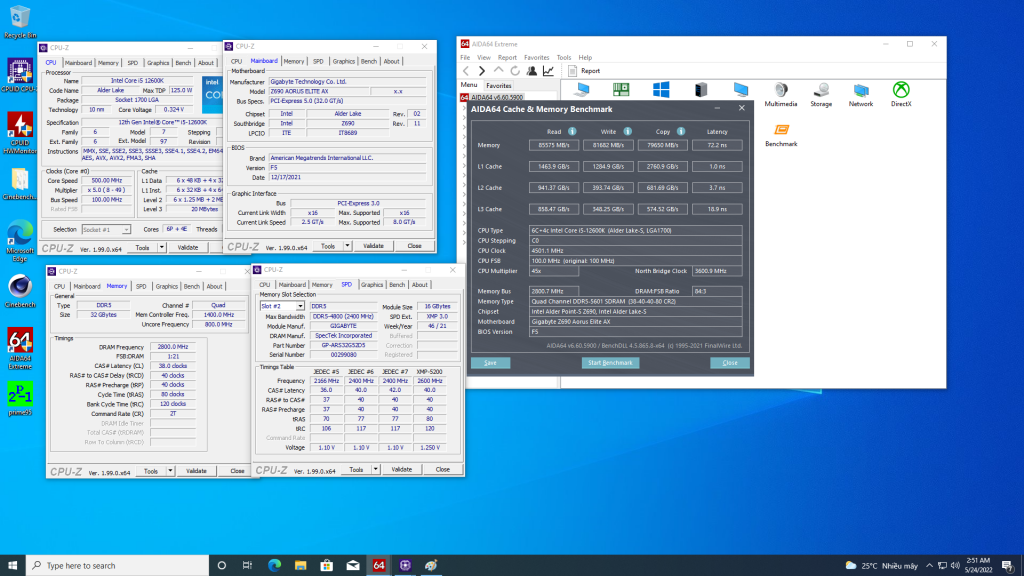Open the Storage category icon

[x=821, y=95]
